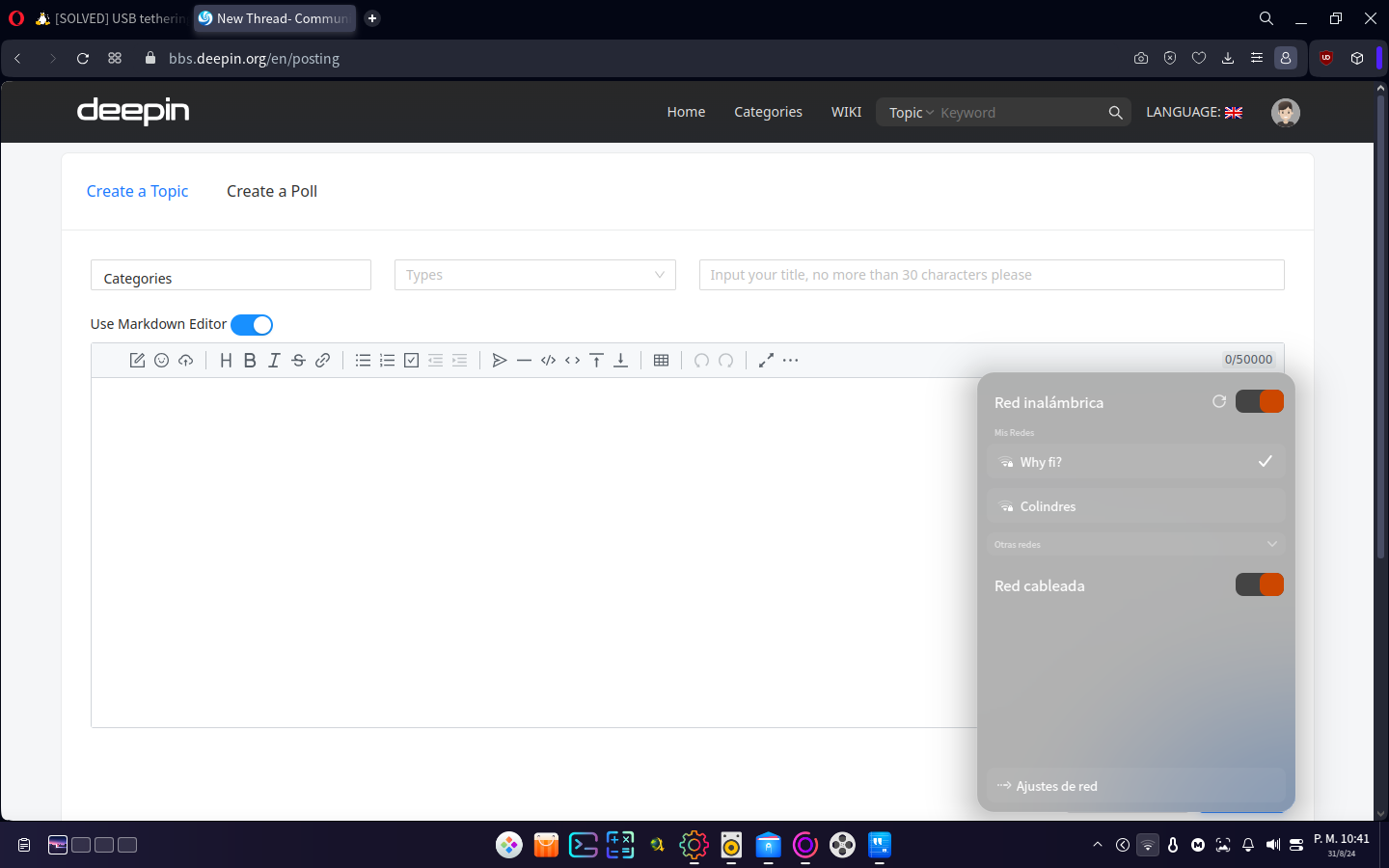Focus the Keyword search box

1021,113
